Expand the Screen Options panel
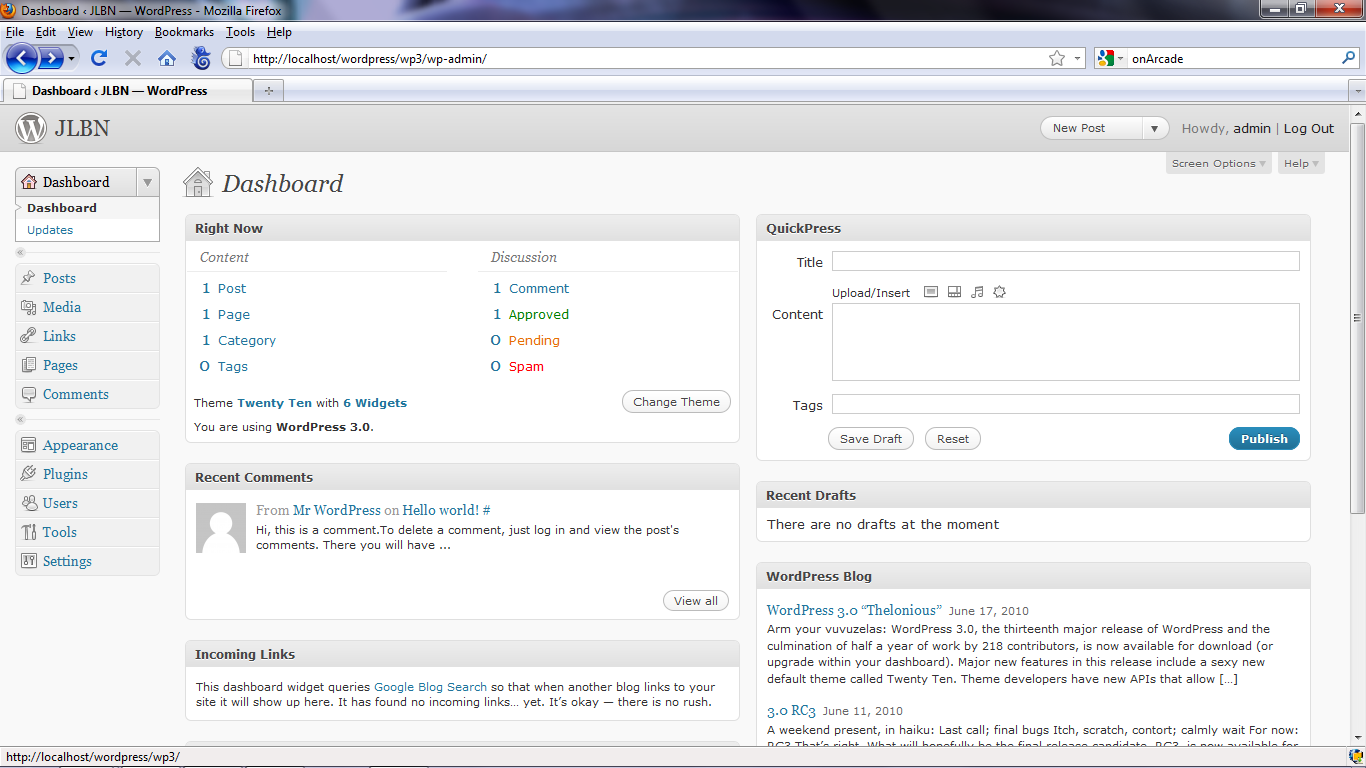Screen dimensions: 1366x768 click(x=1218, y=164)
